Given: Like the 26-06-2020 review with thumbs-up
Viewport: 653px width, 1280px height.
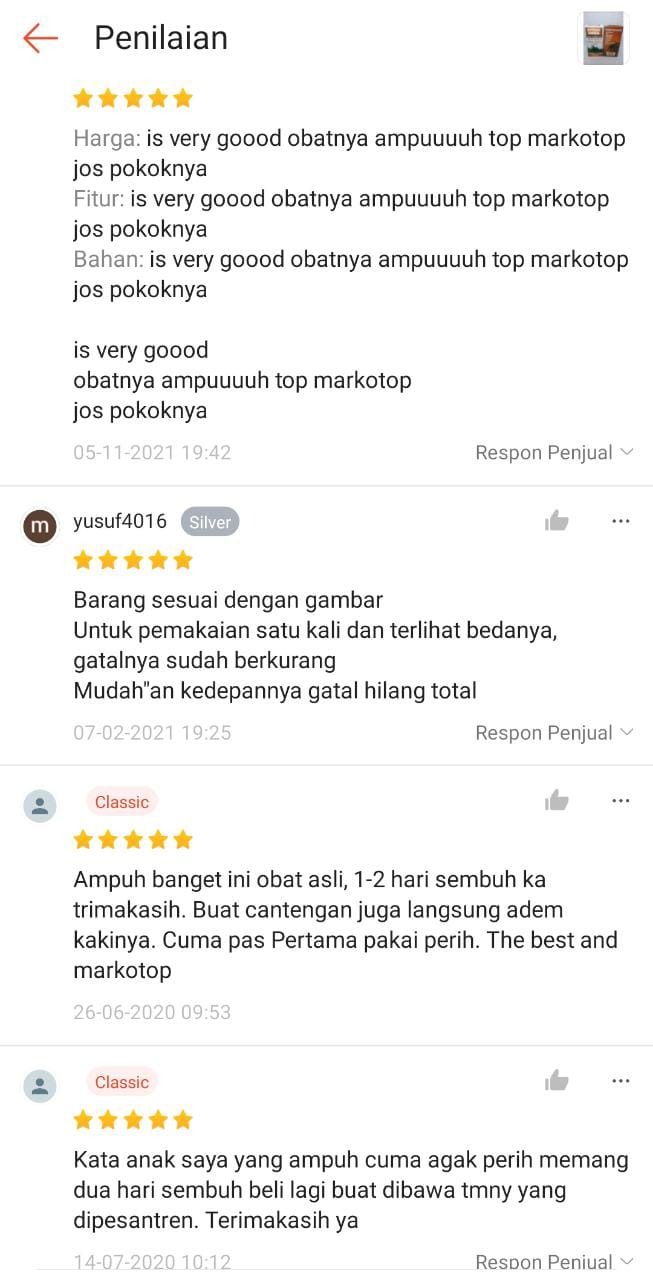Looking at the screenshot, I should click(557, 800).
